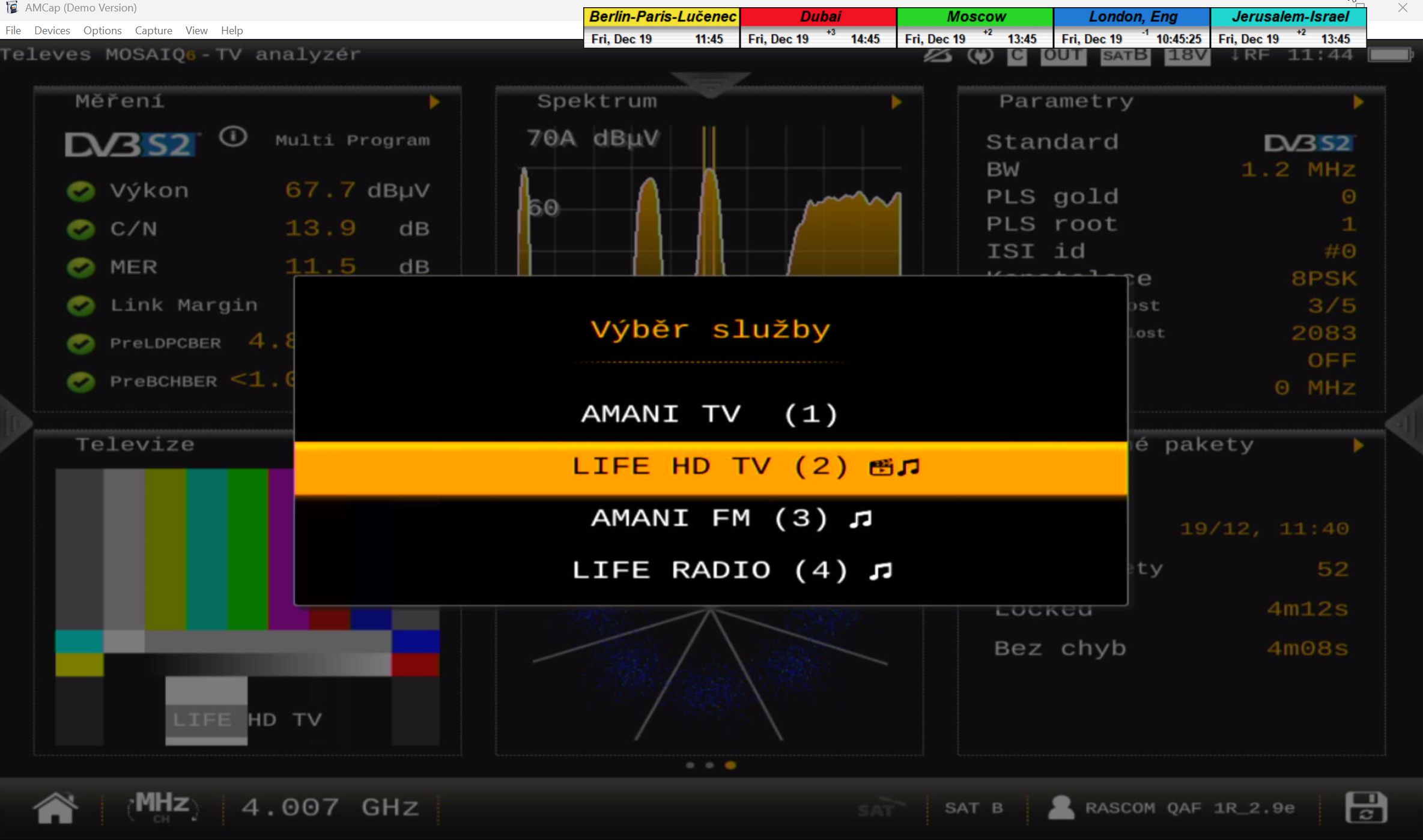Toggle the SAT B input indicator at top
The height and width of the screenshot is (840, 1423).
point(1125,55)
